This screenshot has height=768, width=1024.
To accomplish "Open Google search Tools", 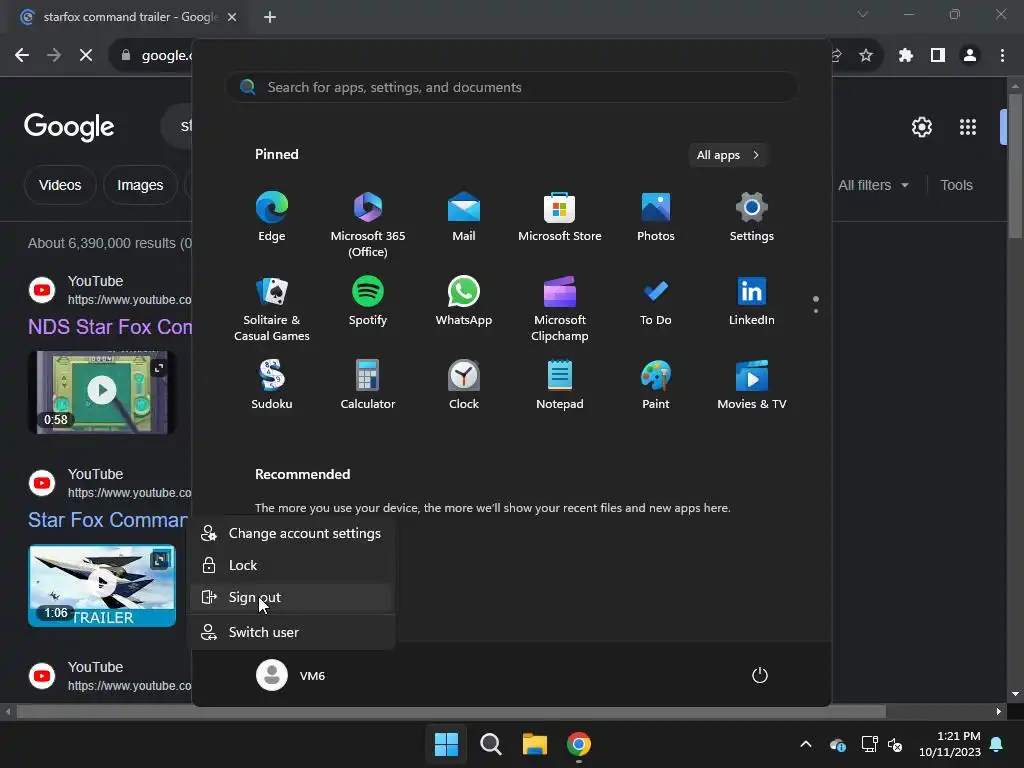I will coord(956,185).
